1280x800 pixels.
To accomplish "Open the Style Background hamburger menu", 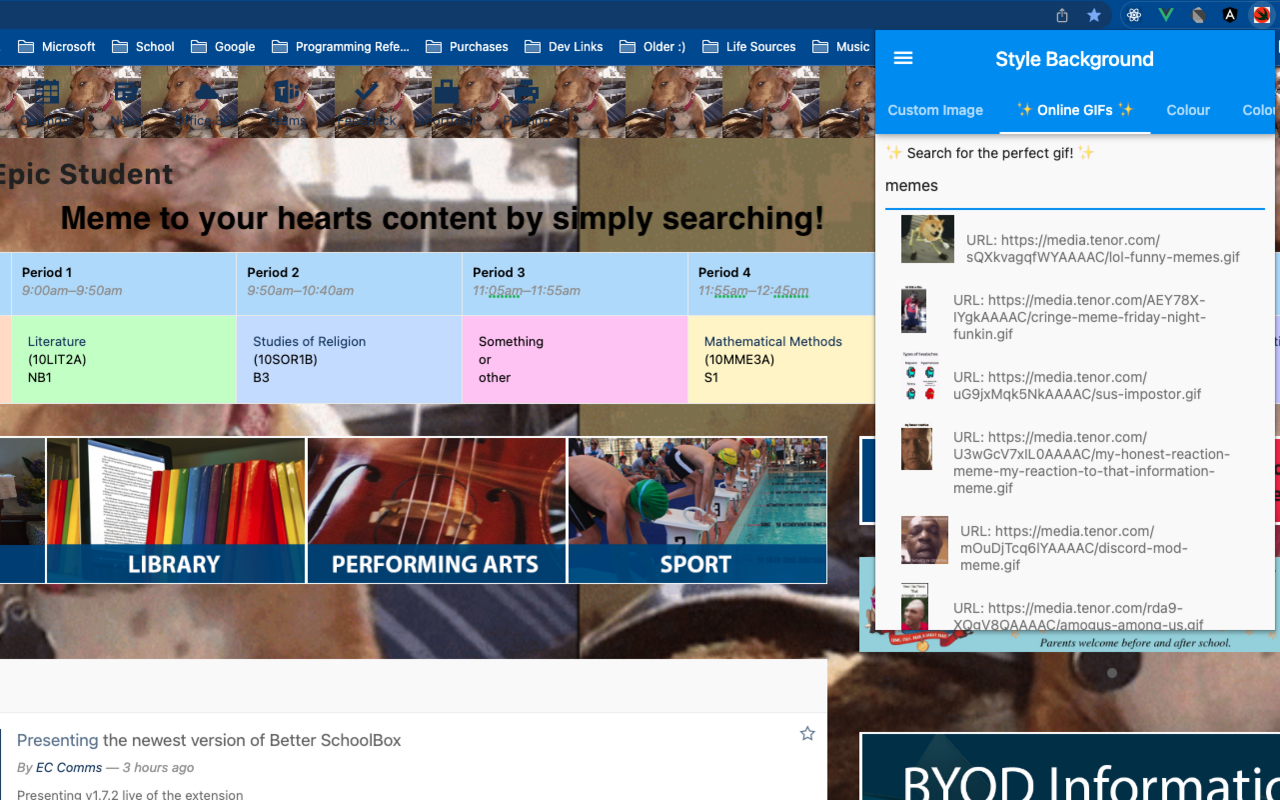I will (x=903, y=58).
